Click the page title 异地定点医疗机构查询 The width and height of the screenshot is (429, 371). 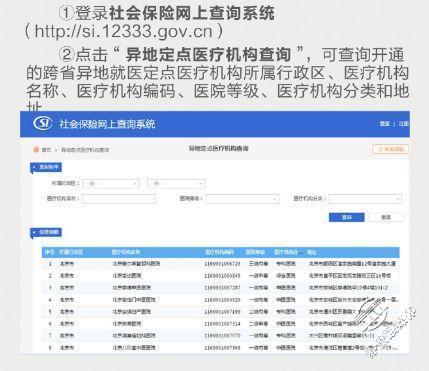click(218, 148)
